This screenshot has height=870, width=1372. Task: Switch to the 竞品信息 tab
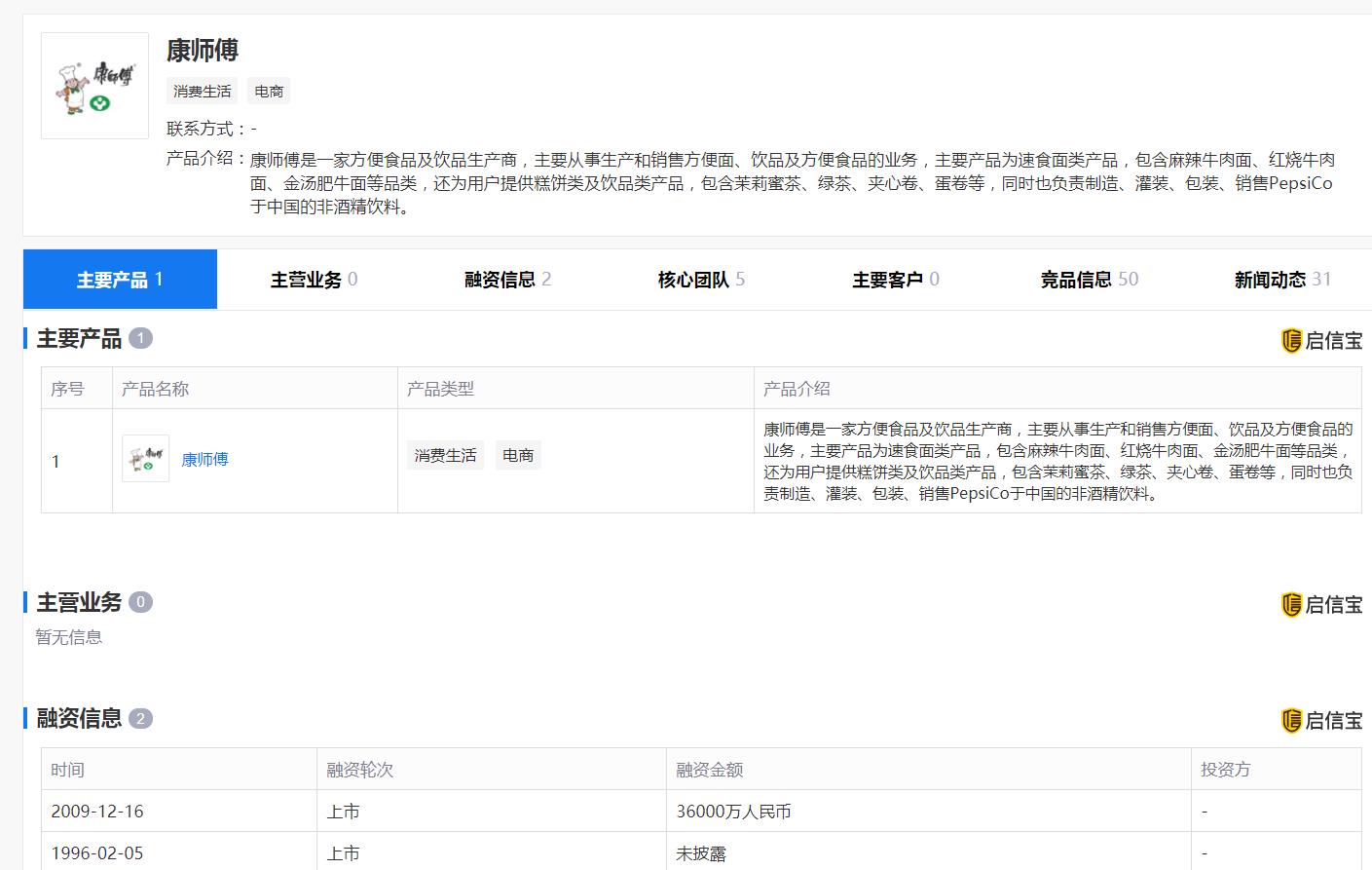1089,280
